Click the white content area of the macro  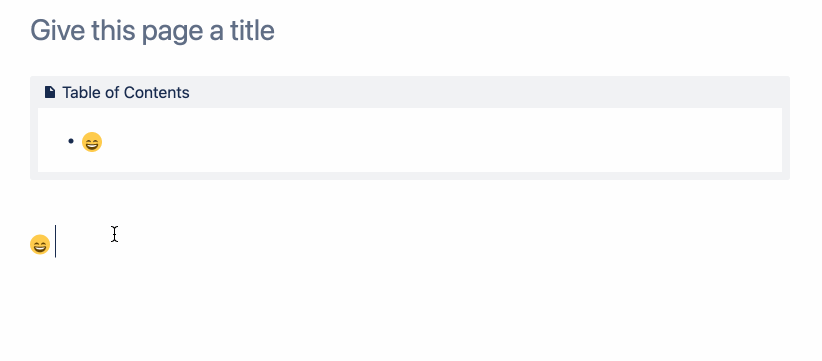[x=410, y=140]
